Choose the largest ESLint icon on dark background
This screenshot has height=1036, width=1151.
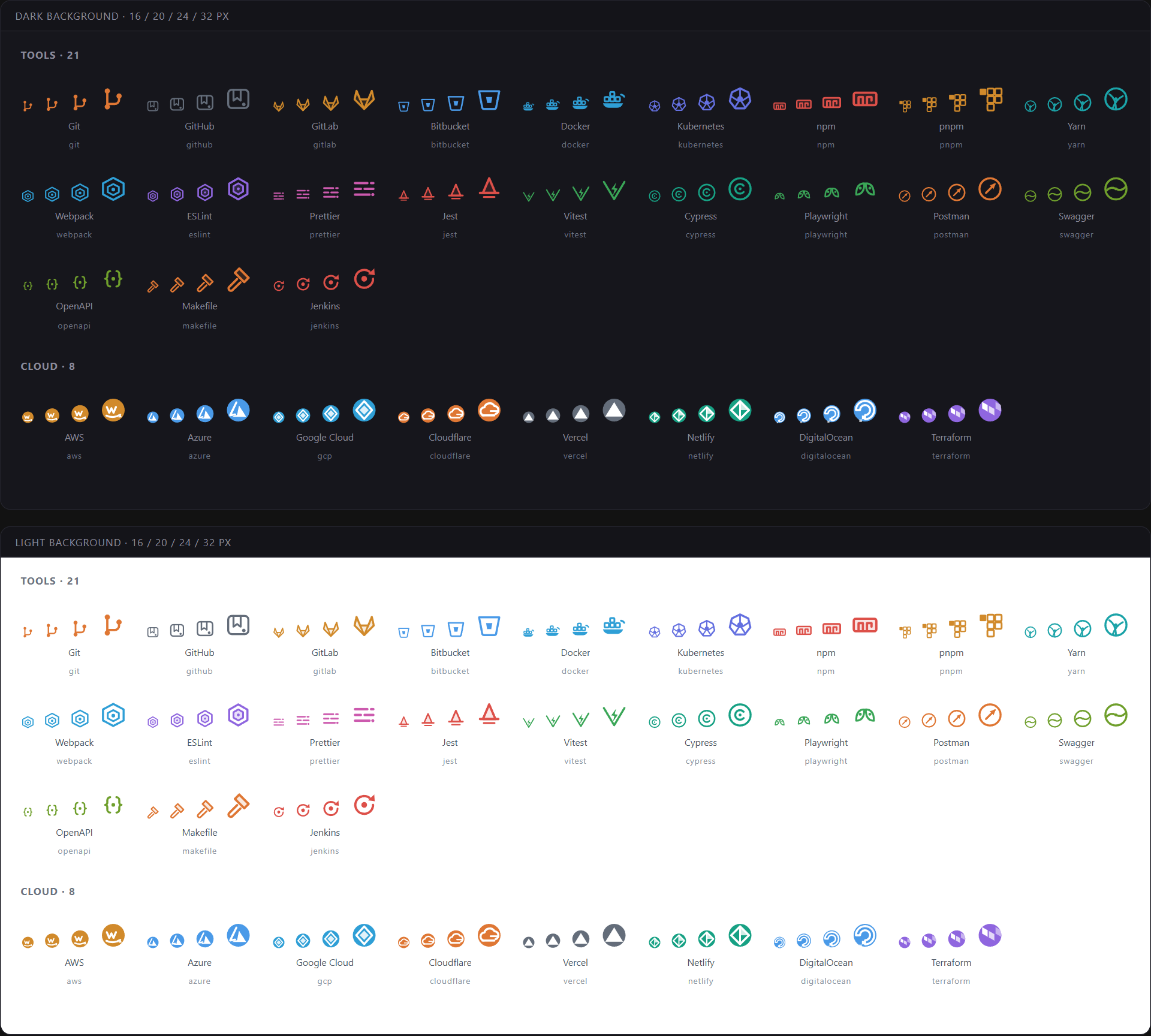point(238,189)
